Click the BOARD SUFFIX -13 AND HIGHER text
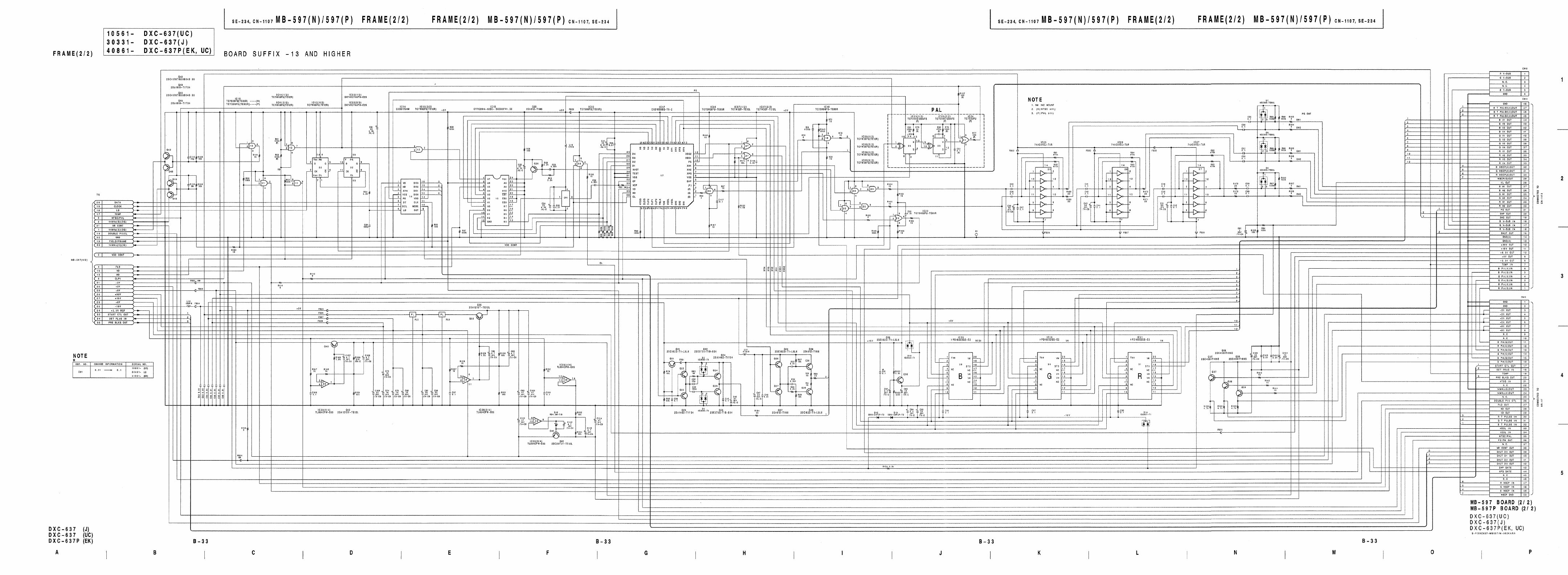Image resolution: width=1568 pixels, height=575 pixels. 287,54
